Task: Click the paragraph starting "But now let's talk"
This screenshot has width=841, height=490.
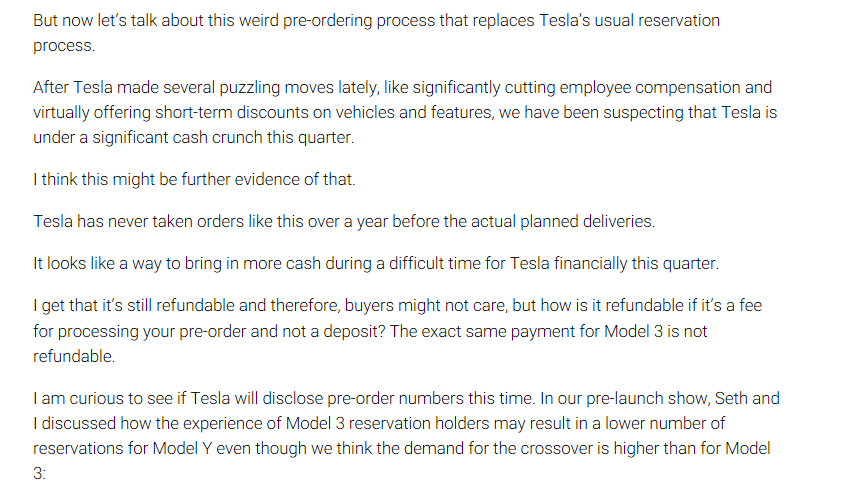Action: tap(377, 33)
